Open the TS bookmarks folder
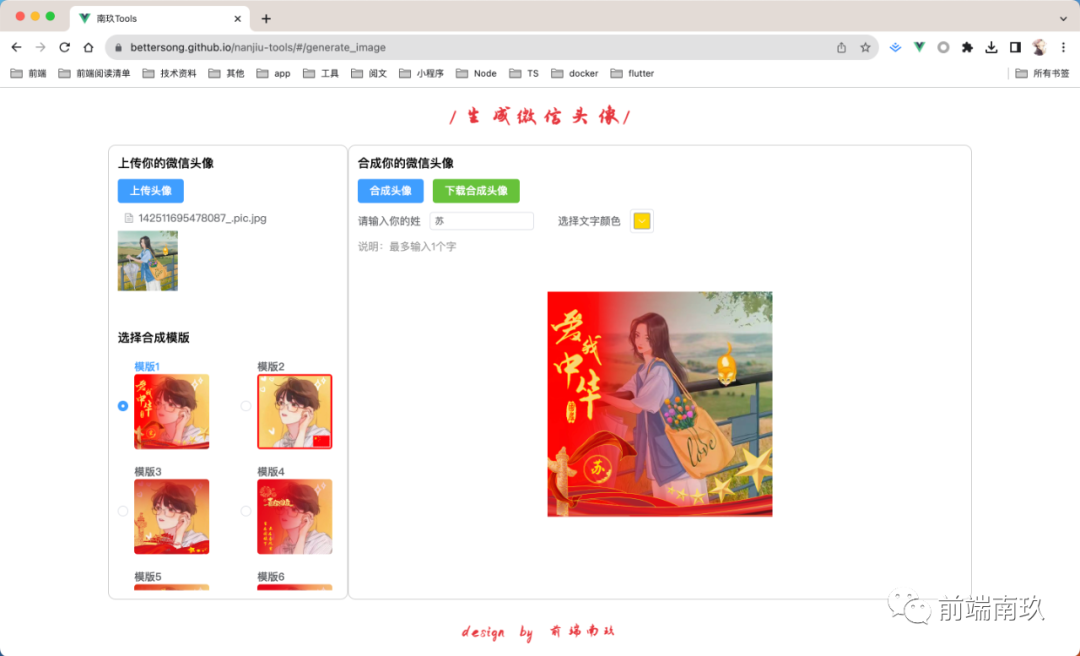 tap(524, 73)
